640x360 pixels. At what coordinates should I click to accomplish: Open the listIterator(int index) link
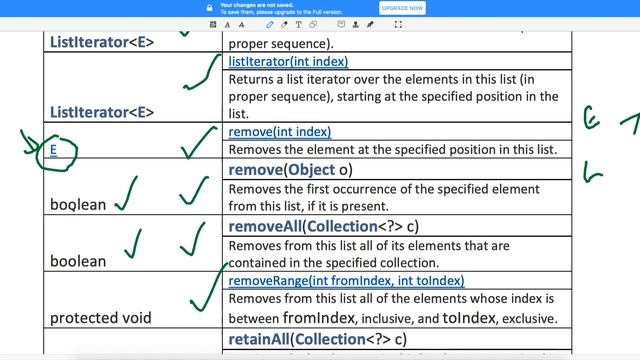point(288,62)
